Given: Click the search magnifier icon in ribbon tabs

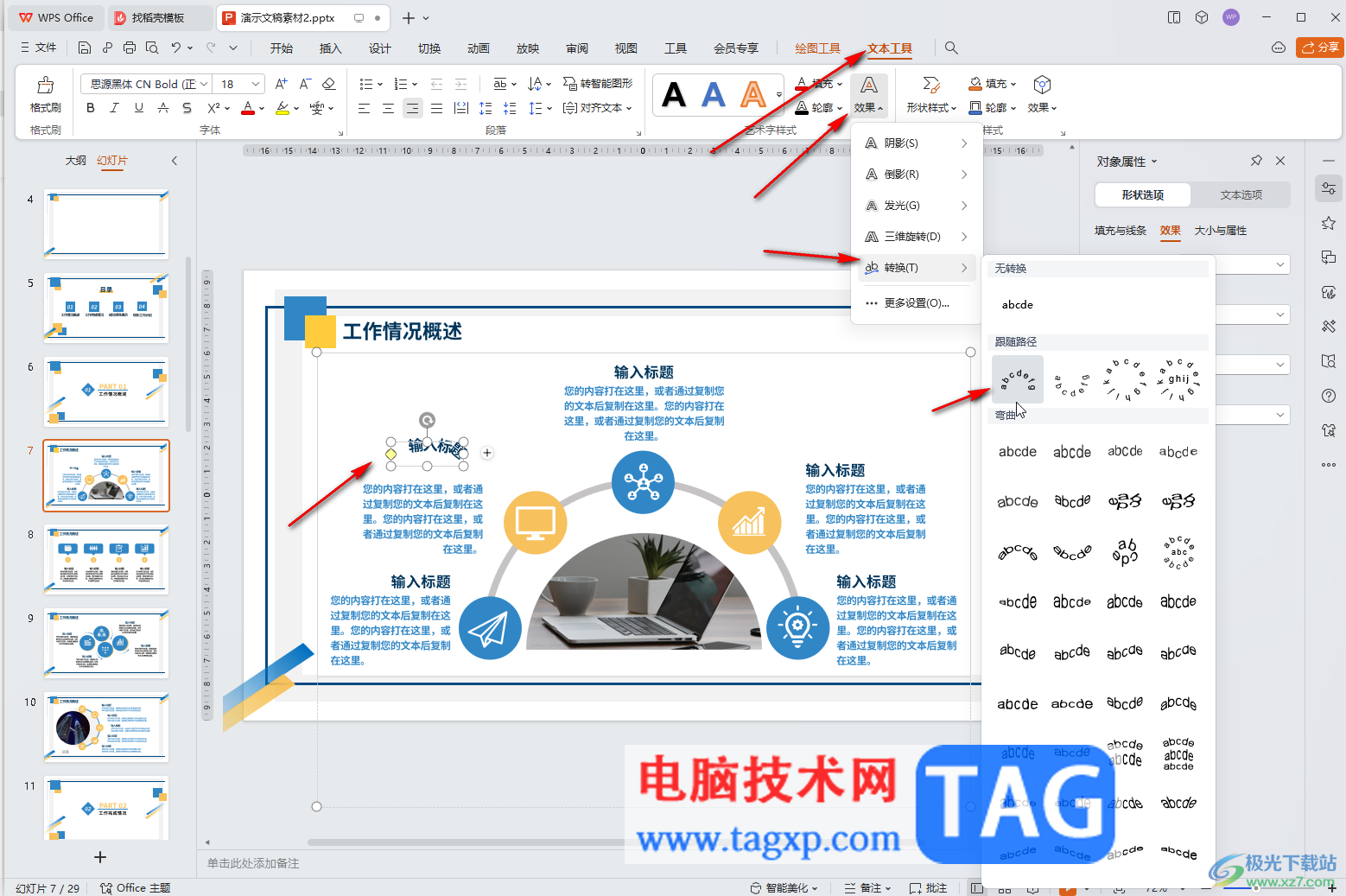Looking at the screenshot, I should [951, 48].
